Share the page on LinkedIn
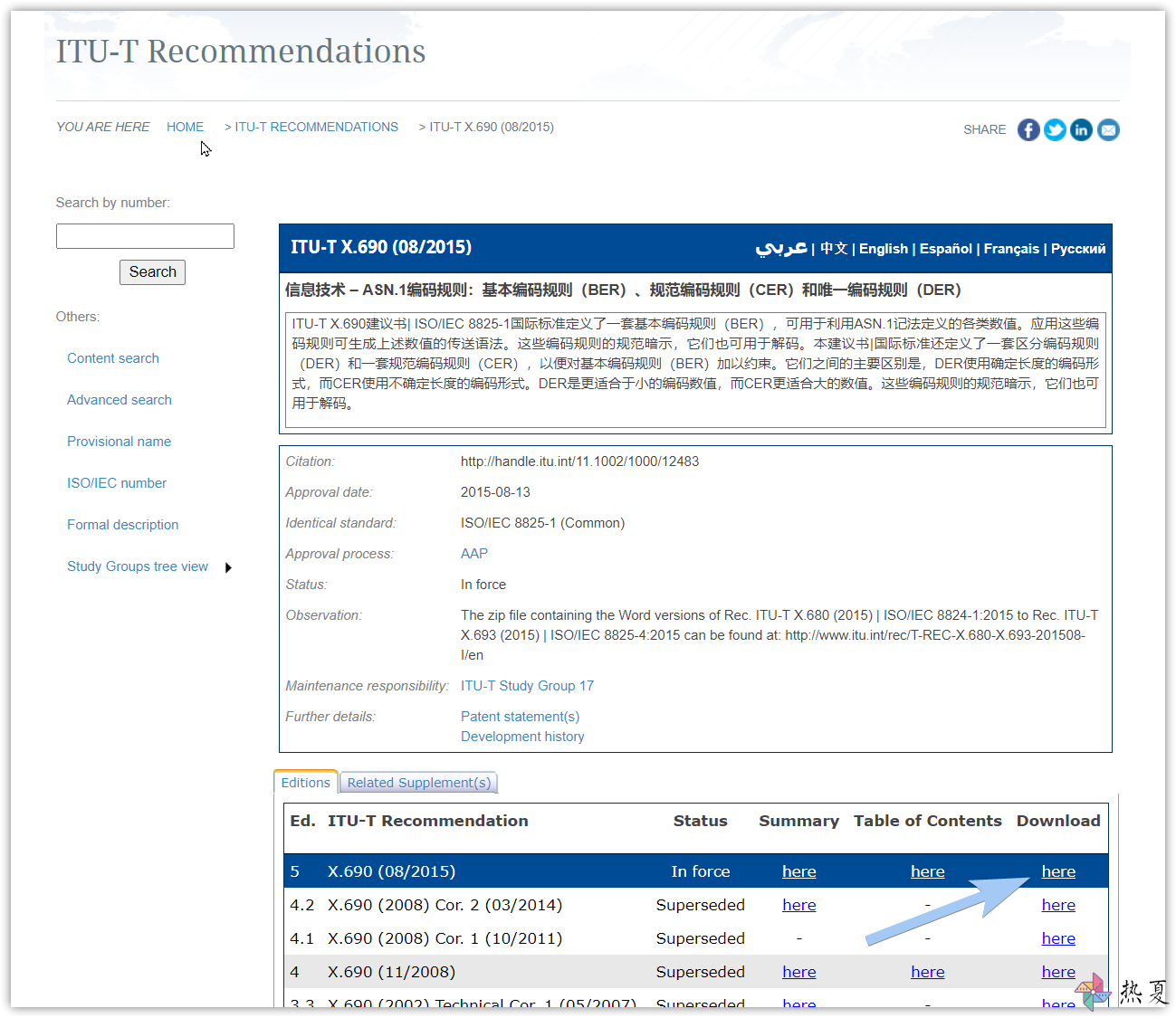The image size is (1176, 1018). [1081, 129]
